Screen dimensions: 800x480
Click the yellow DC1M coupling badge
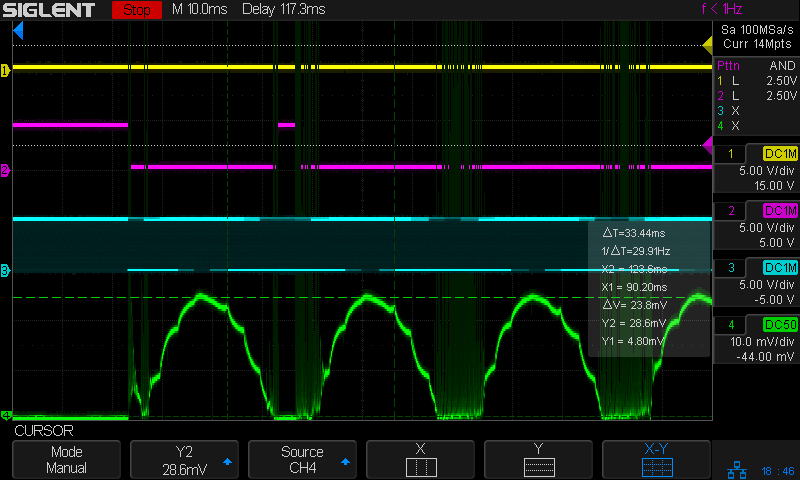[x=780, y=154]
